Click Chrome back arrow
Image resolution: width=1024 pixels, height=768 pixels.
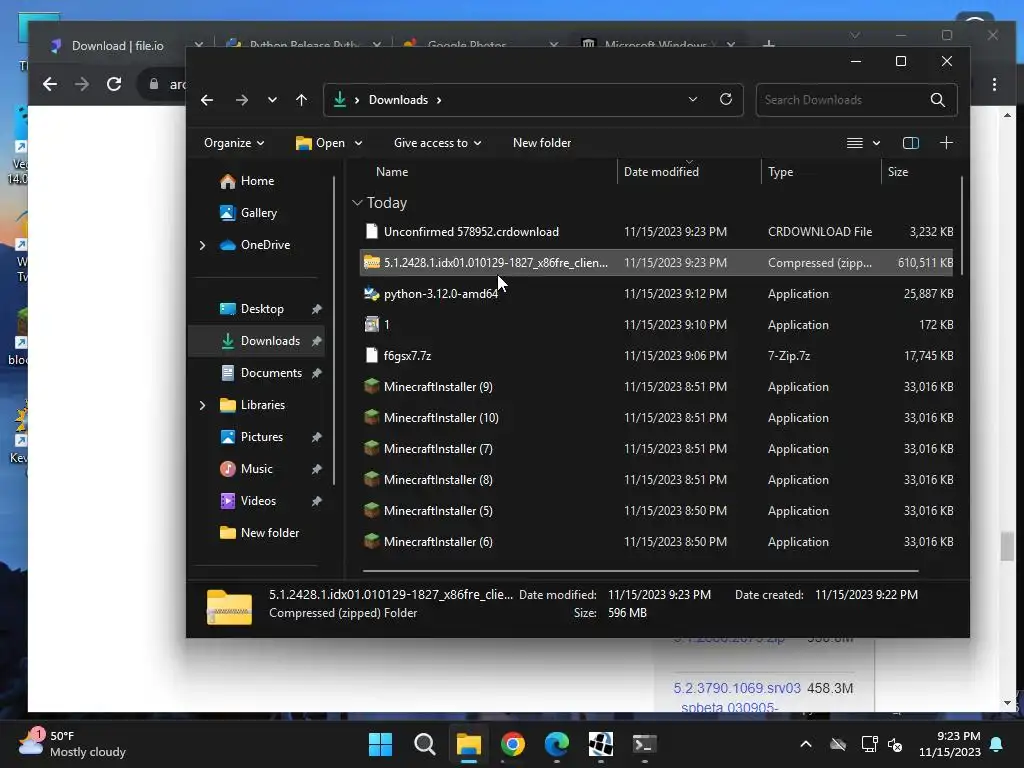tap(50, 84)
